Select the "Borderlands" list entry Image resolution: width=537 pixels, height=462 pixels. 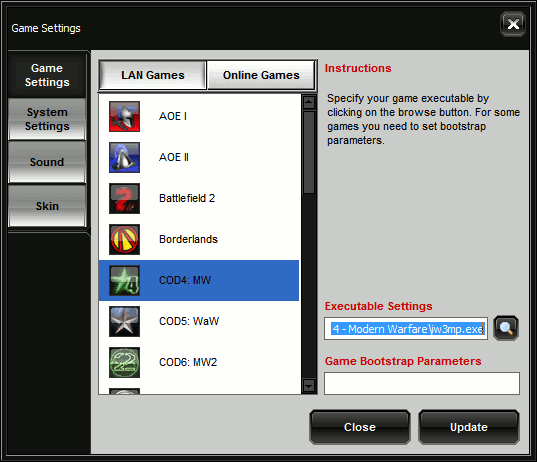tap(199, 239)
